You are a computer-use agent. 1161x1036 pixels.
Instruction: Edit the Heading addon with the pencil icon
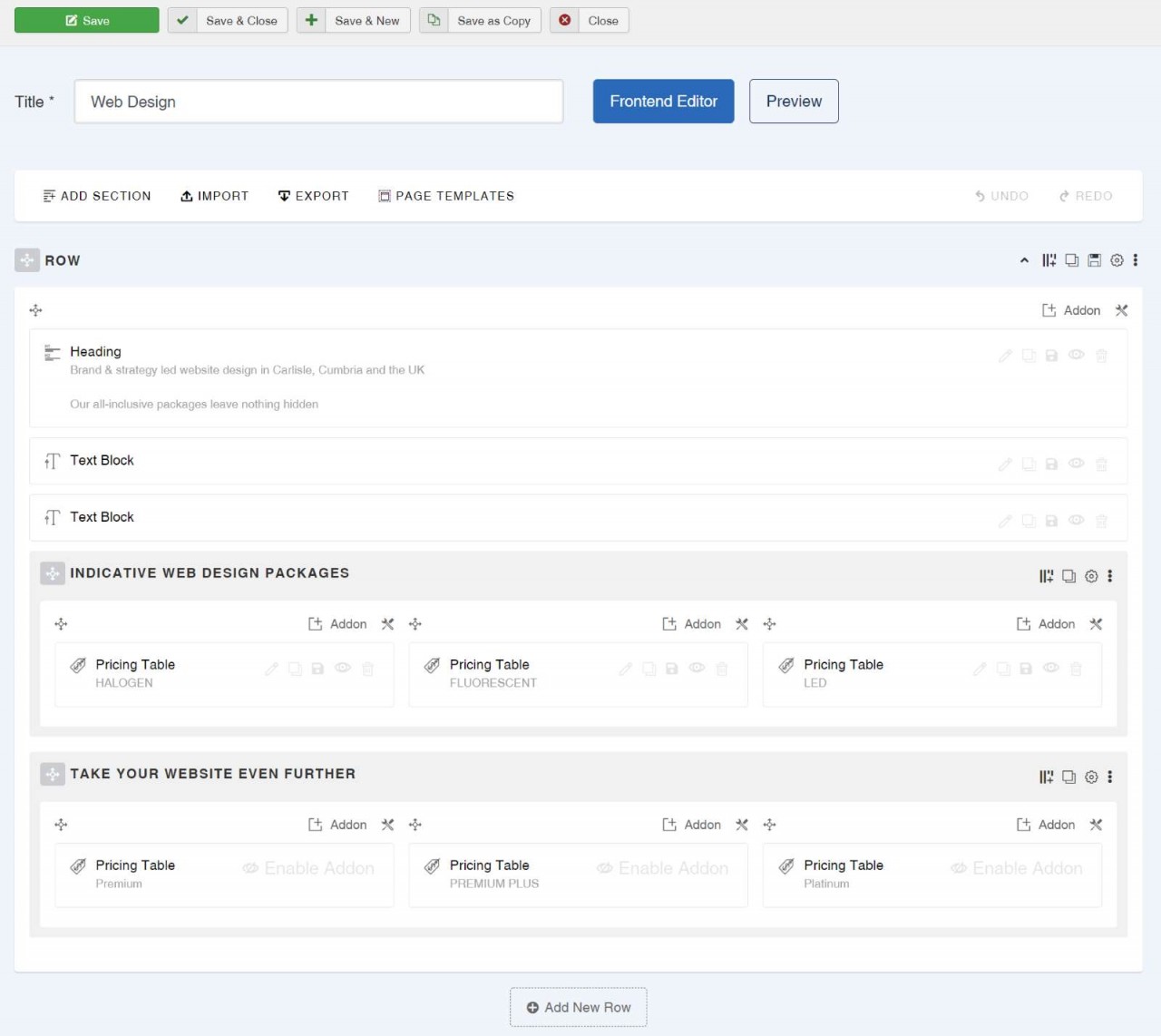1005,356
